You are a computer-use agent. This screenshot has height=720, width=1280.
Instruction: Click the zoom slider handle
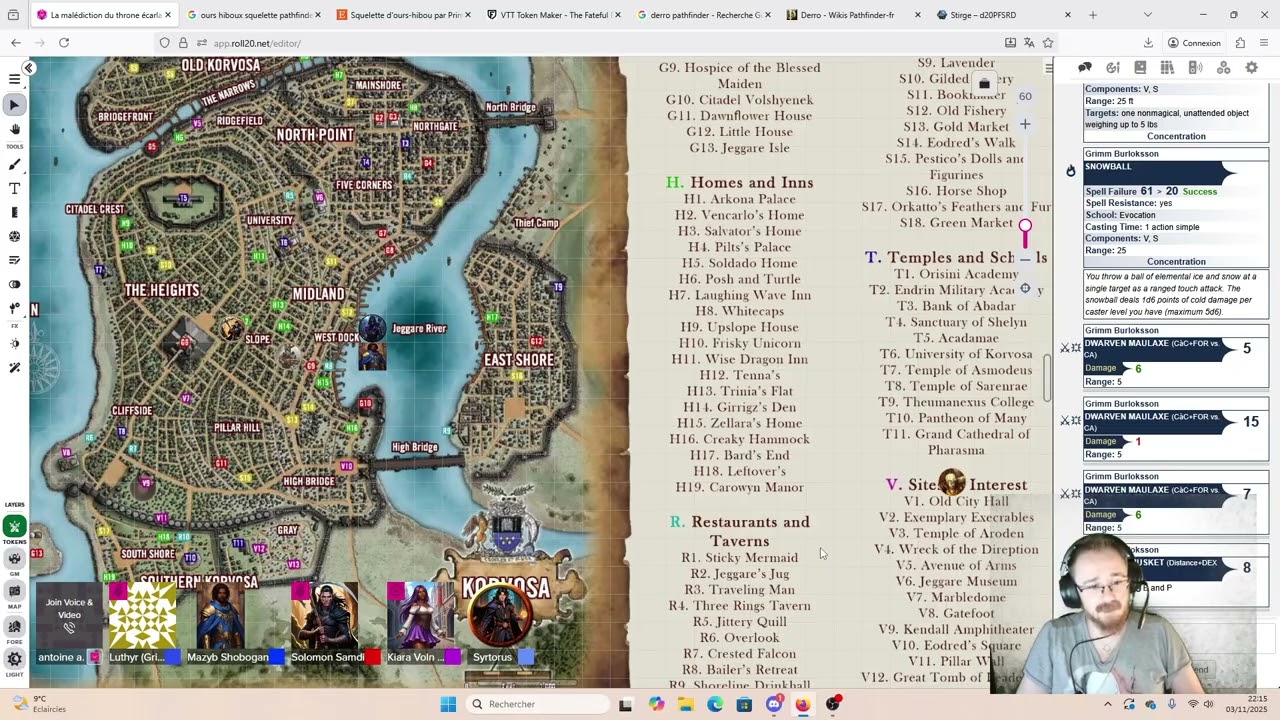[x=1025, y=226]
